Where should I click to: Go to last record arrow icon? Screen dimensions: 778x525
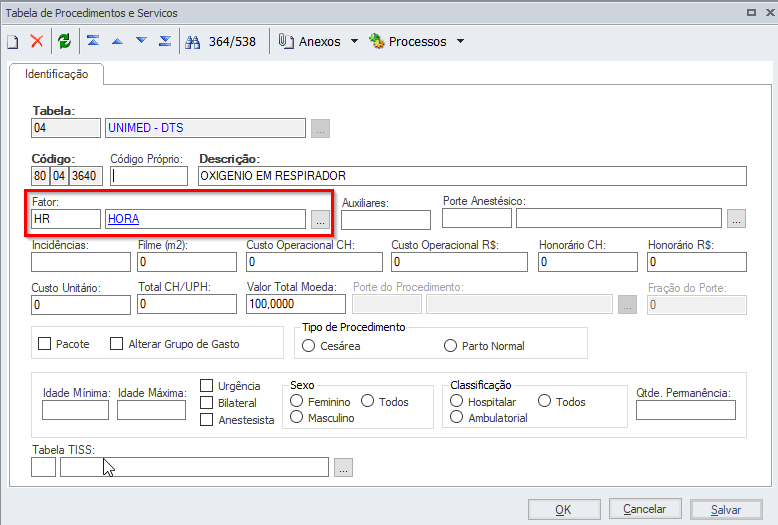(x=165, y=41)
